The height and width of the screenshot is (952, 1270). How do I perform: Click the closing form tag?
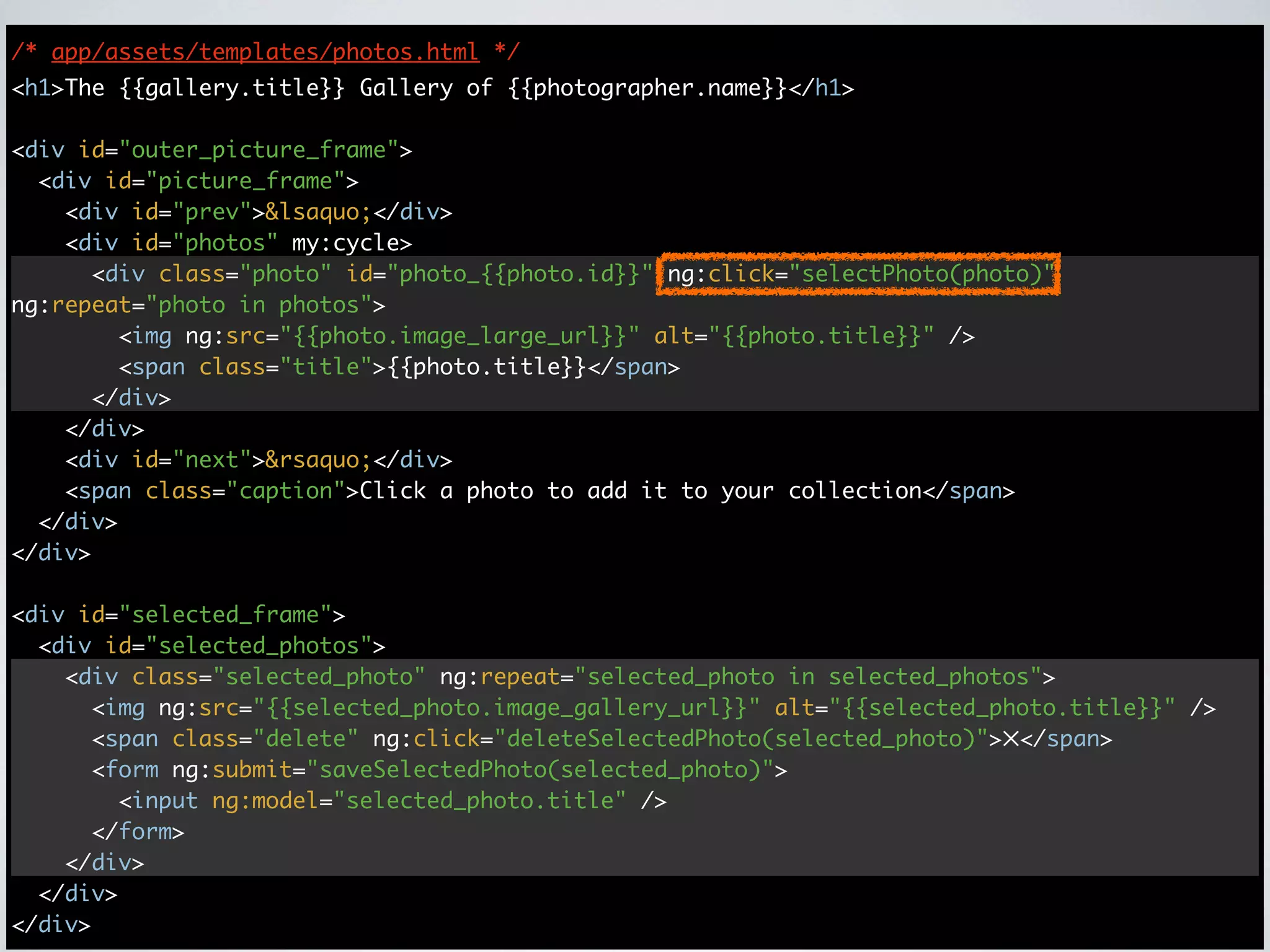click(138, 832)
